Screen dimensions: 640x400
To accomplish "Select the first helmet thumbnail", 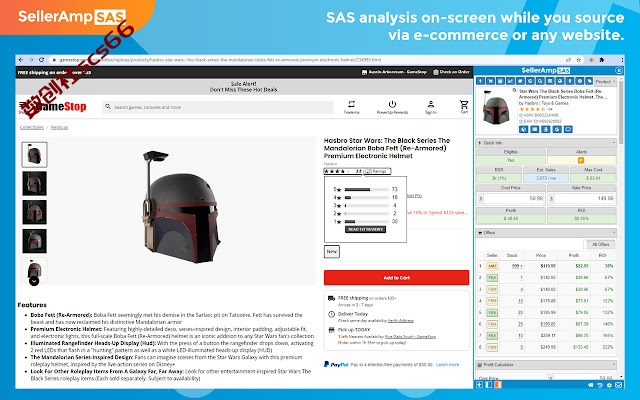I will point(34,155).
